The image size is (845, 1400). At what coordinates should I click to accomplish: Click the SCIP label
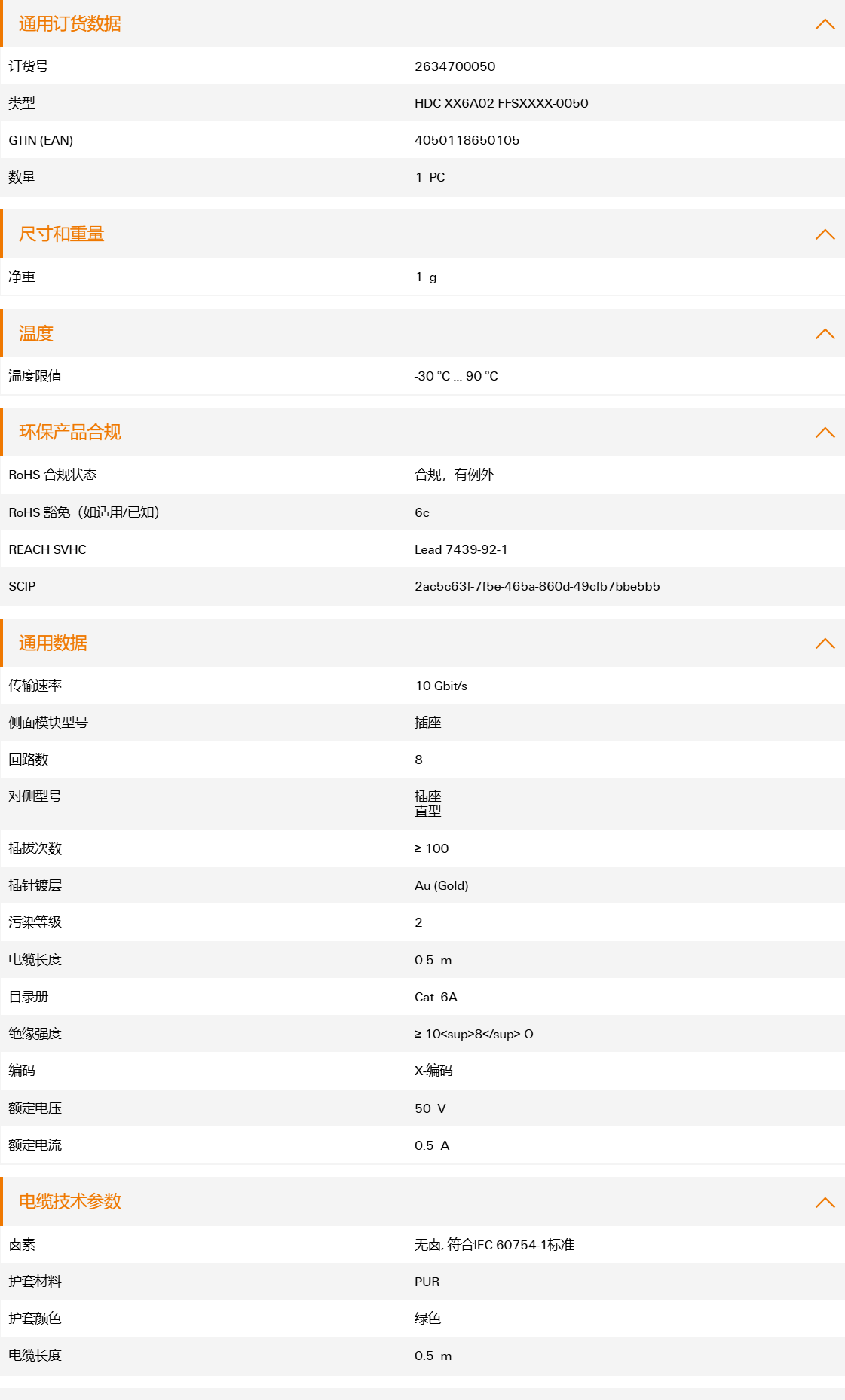(x=22, y=586)
